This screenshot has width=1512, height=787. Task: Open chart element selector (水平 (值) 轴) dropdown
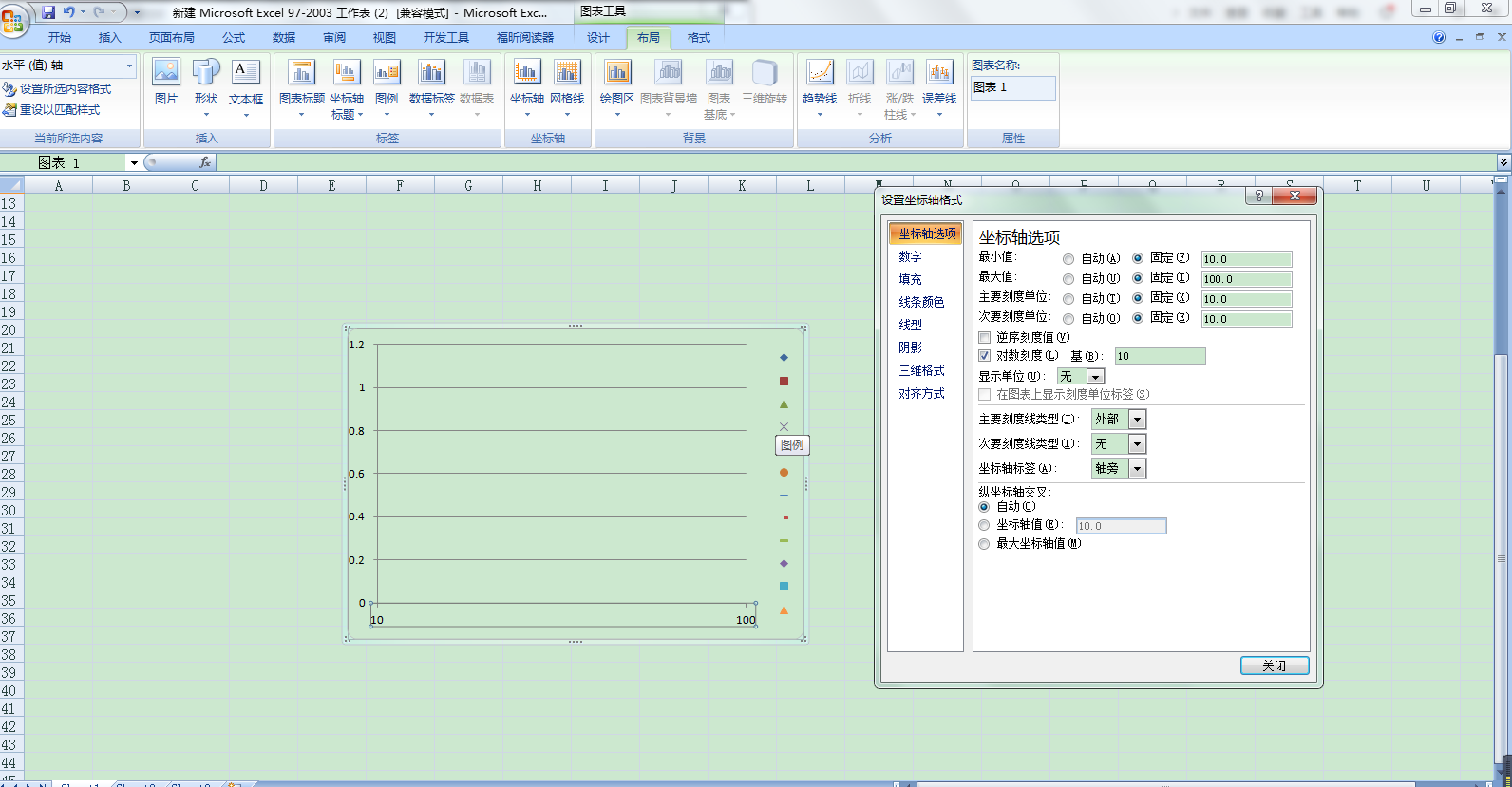pos(129,66)
